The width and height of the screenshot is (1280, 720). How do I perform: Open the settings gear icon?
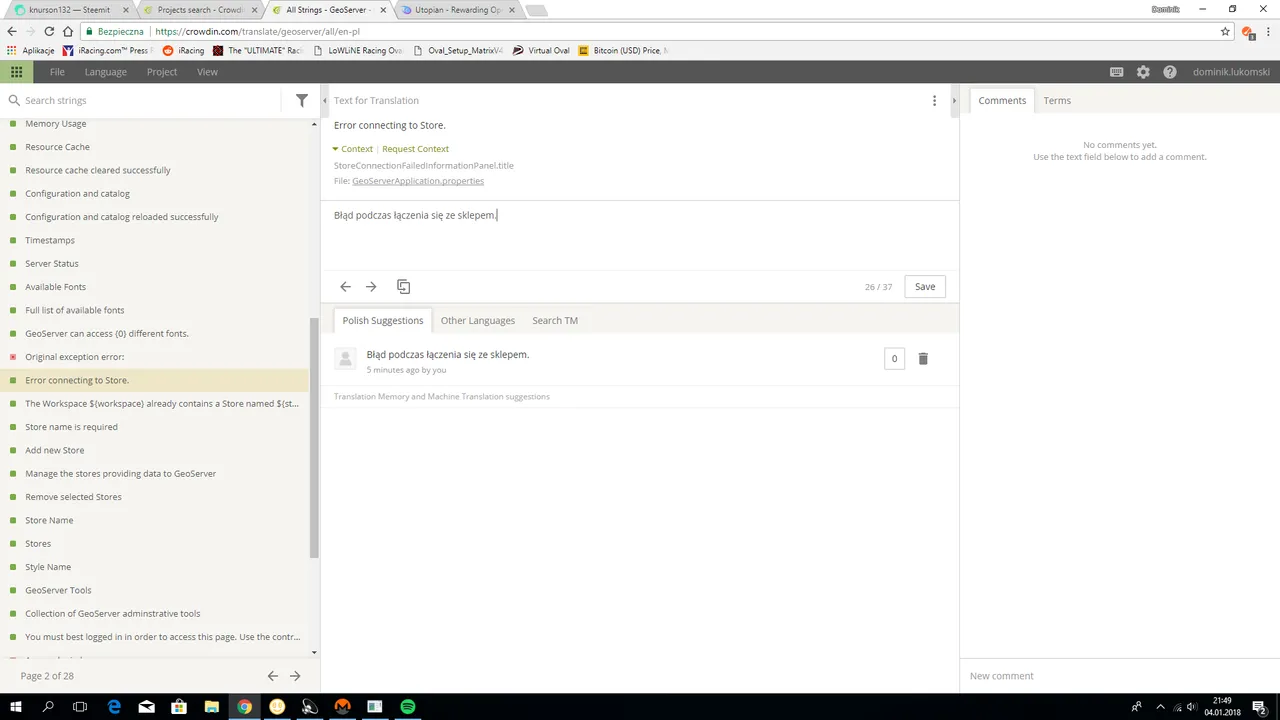1143,72
